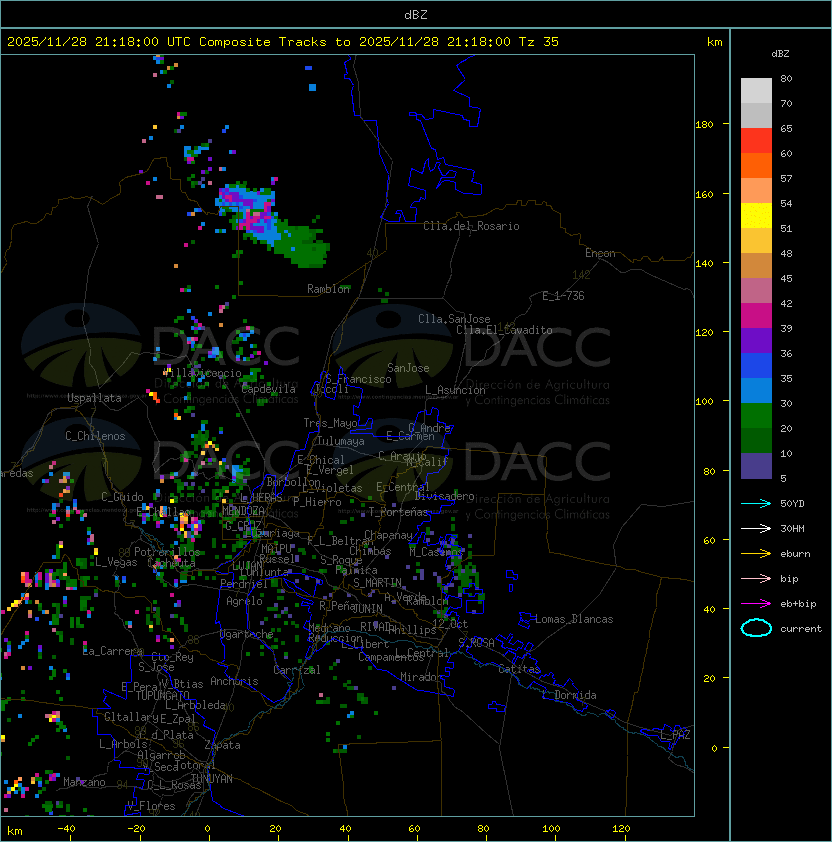
Task: Click the 'Manzano' map label
Action: point(84,782)
